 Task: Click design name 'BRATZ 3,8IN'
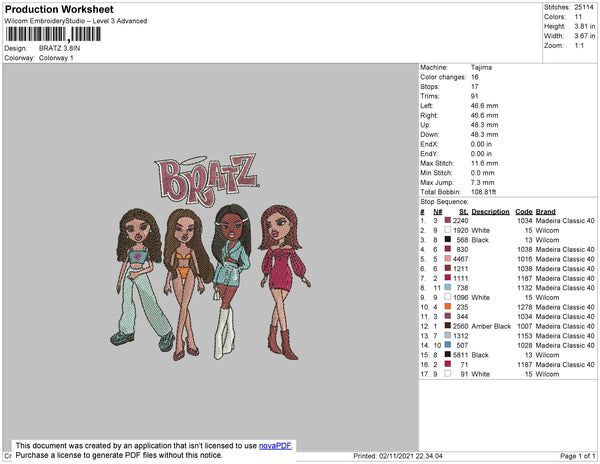click(x=59, y=48)
